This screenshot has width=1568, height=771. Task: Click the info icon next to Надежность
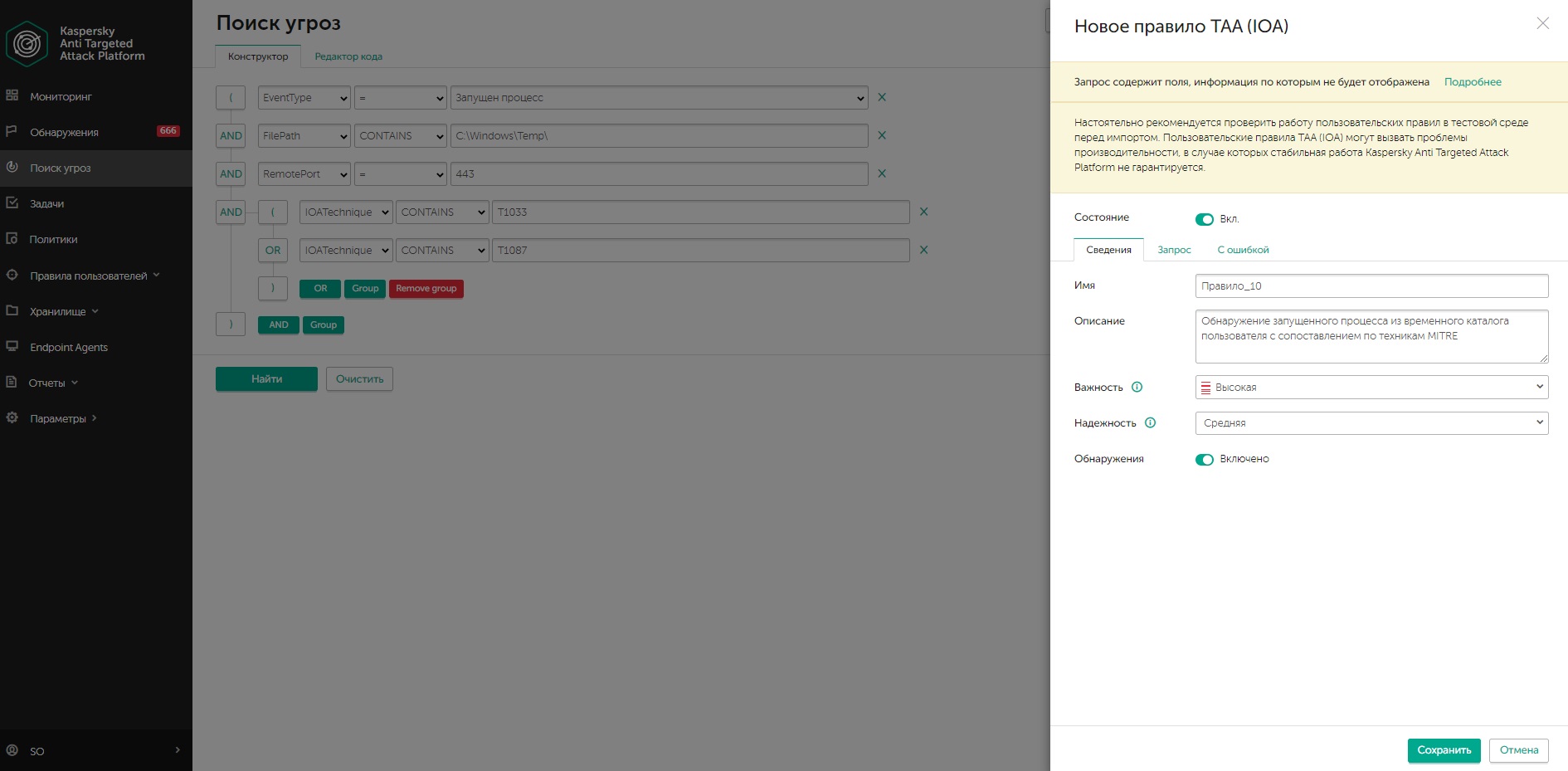coord(1150,422)
